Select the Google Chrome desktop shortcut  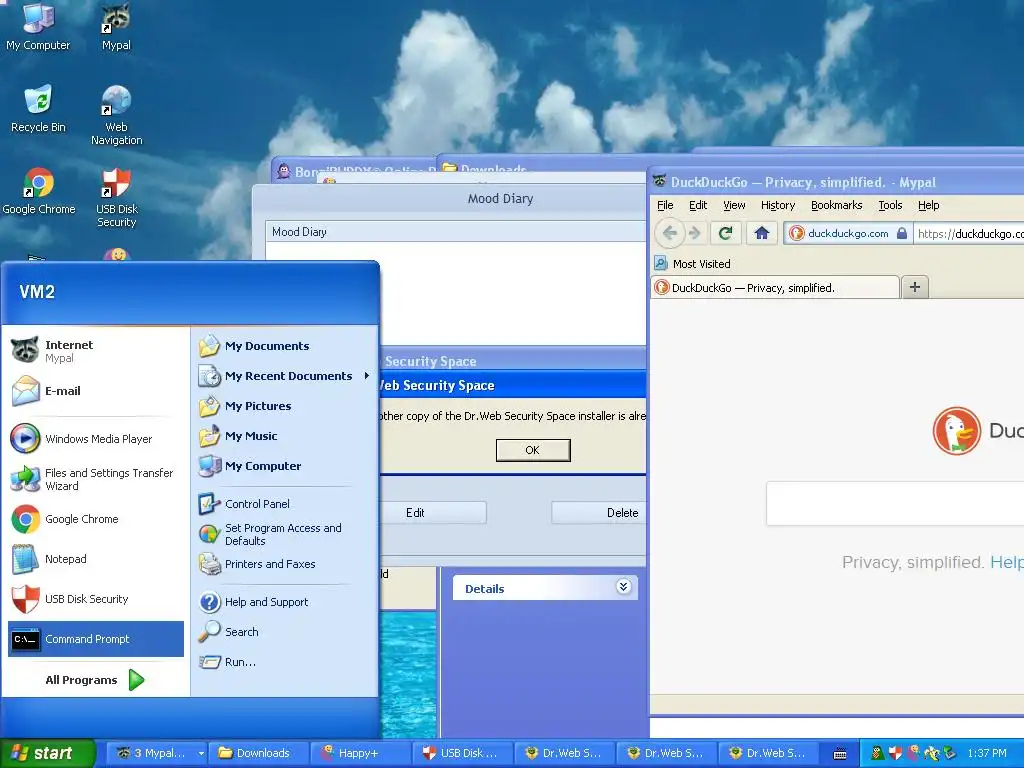39,191
